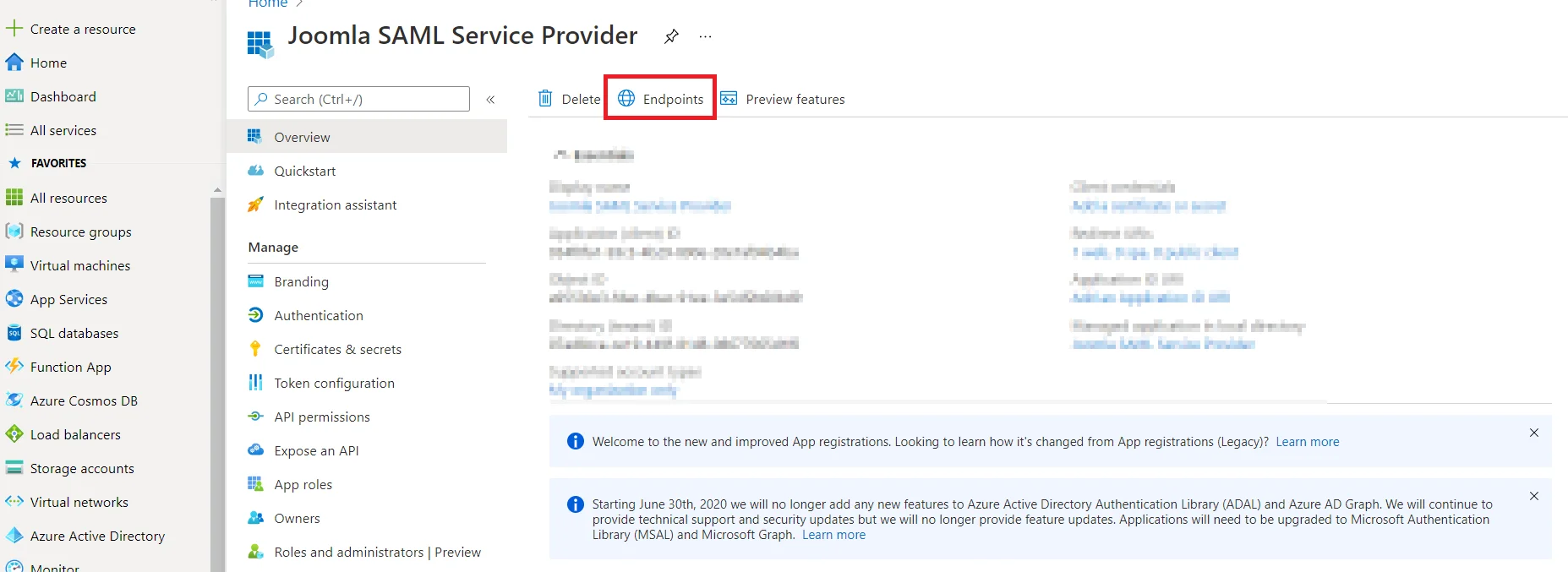This screenshot has height=572, width=1568.
Task: Click Learn more in ADAL deprecation notice
Action: point(833,534)
